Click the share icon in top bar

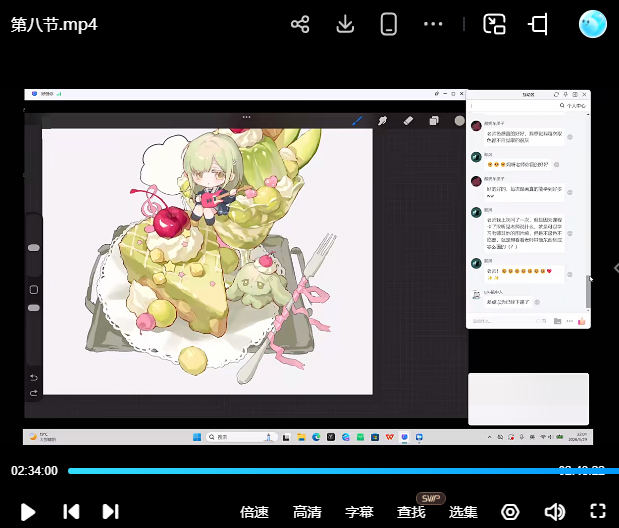[x=300, y=25]
